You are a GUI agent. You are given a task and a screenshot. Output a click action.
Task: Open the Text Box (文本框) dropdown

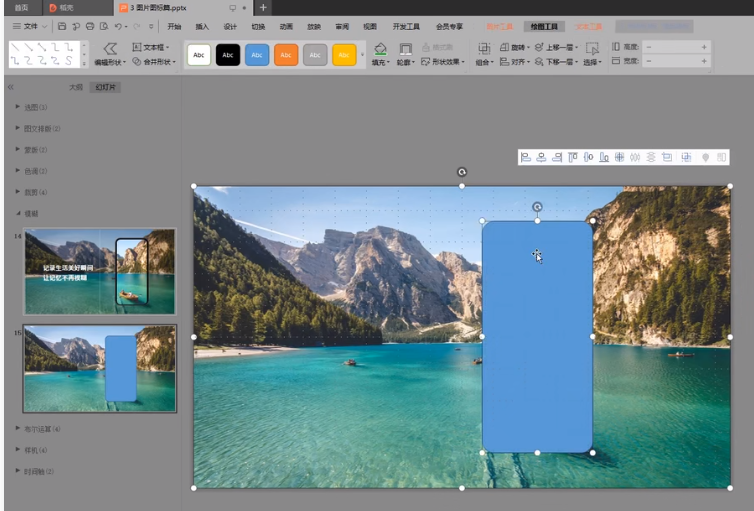tap(151, 47)
